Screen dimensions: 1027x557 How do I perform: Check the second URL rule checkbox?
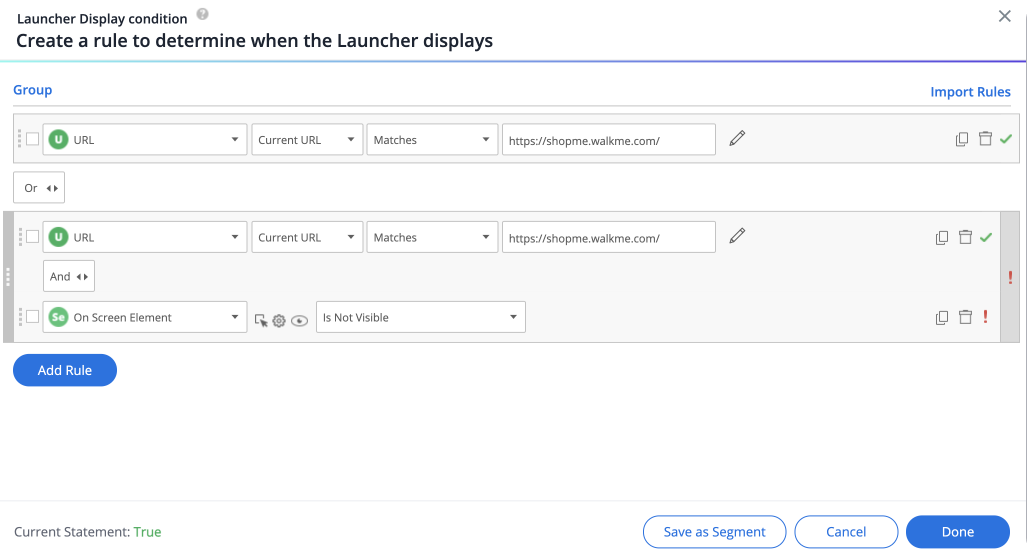(x=33, y=237)
